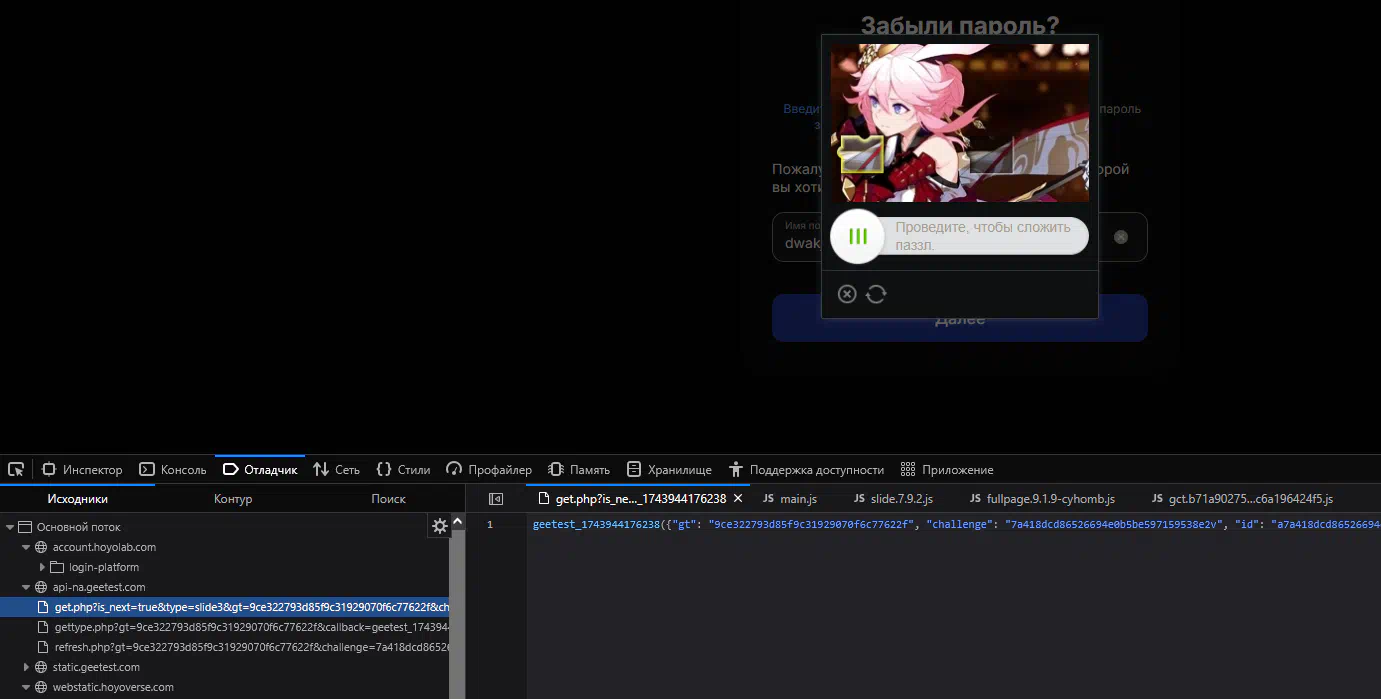Collapse the webstatic.hoyoverse.com node arrow
The width and height of the screenshot is (1381, 699).
coord(26,687)
